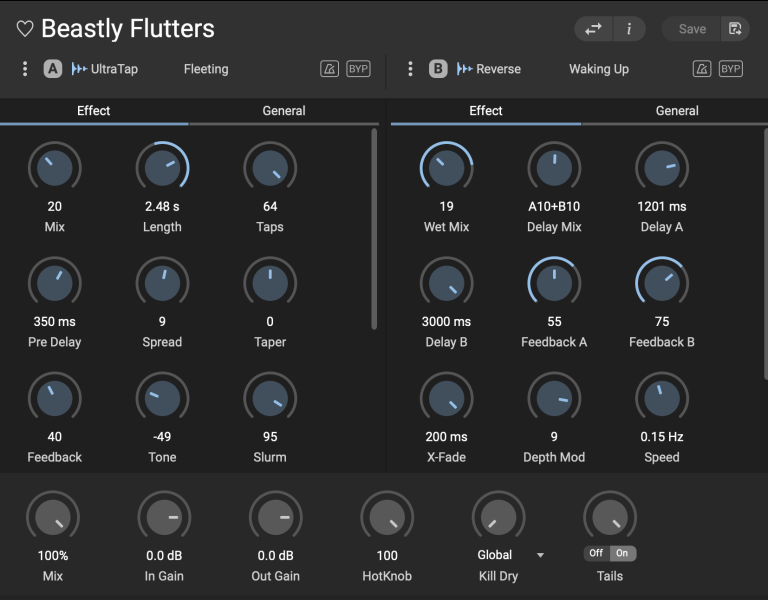Screen dimensions: 768x600
Task: Bypass effect A with BYP button
Action: click(358, 69)
